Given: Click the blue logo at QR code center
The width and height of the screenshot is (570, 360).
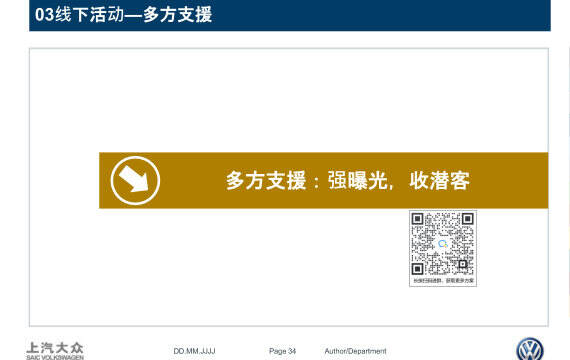Looking at the screenshot, I should (x=442, y=244).
